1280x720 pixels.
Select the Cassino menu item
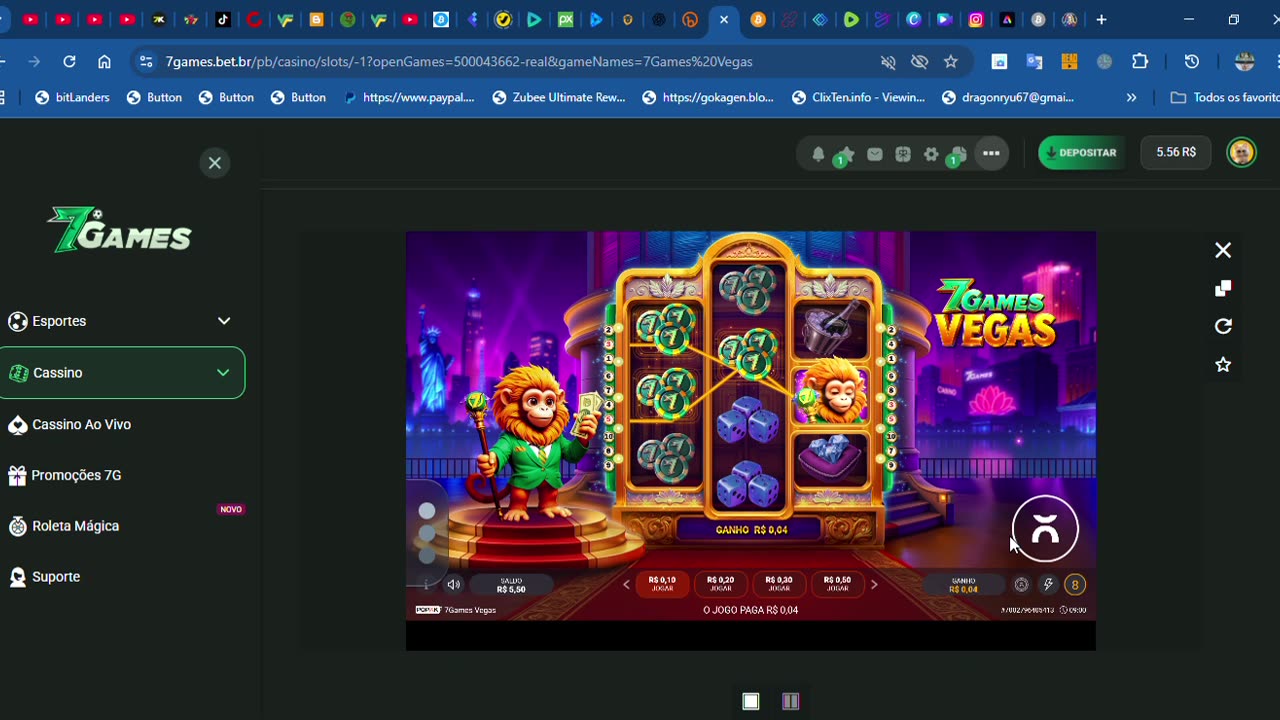(x=122, y=373)
